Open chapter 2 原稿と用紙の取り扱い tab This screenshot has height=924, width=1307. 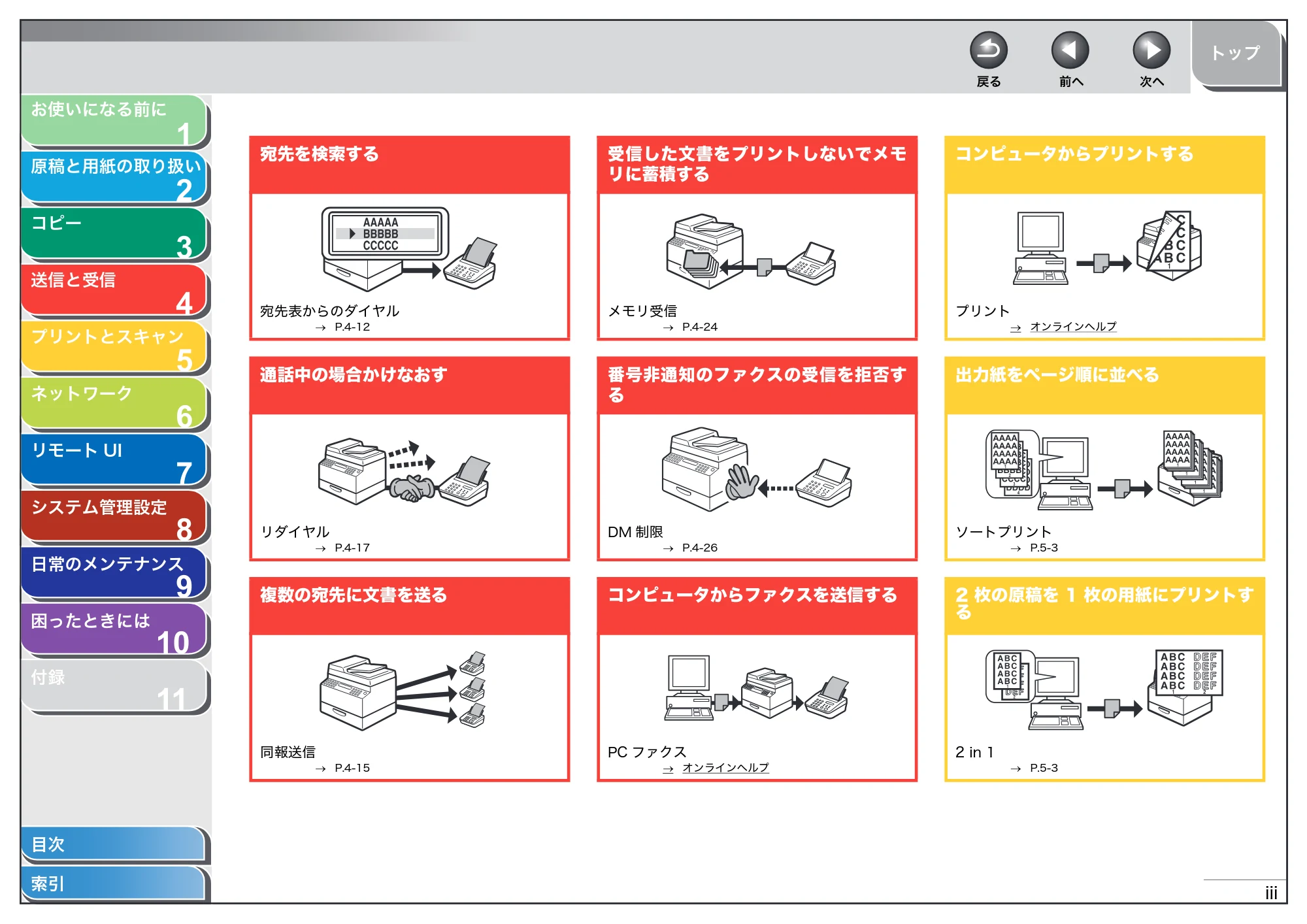(x=114, y=177)
